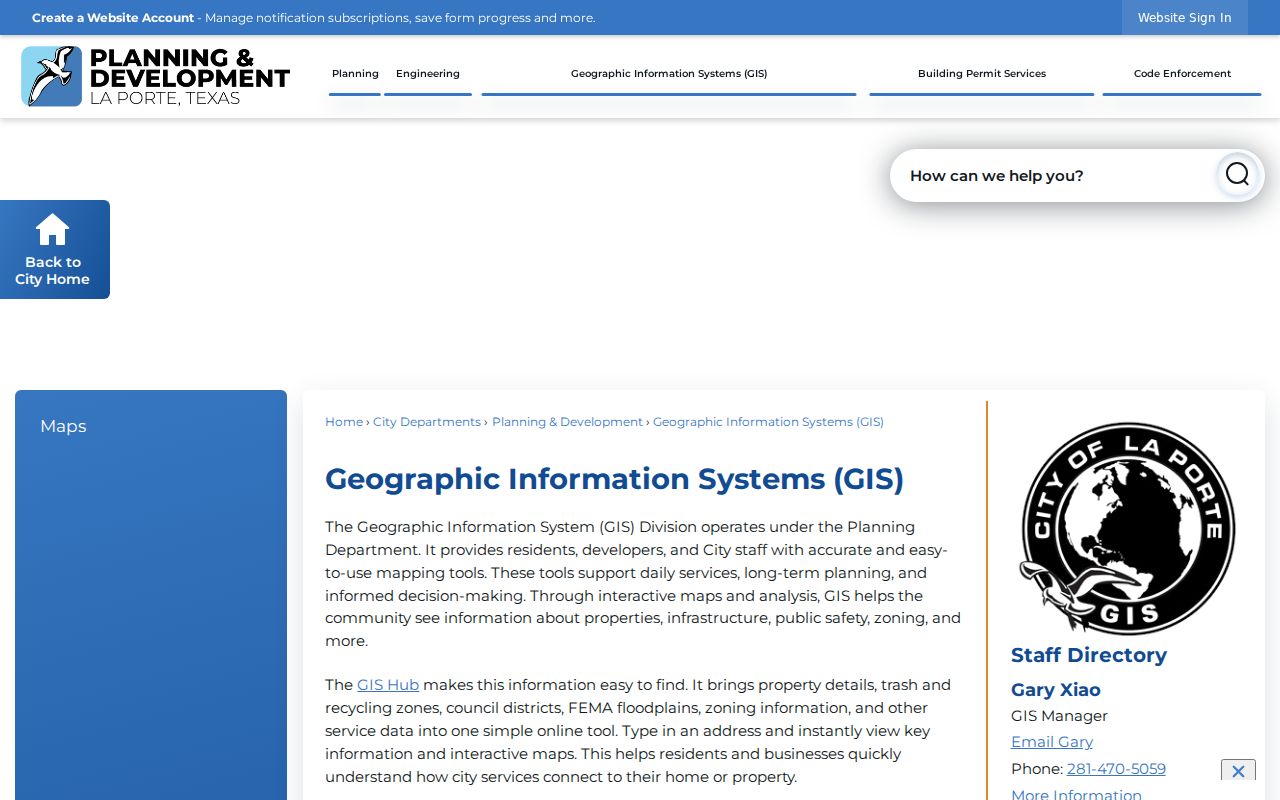This screenshot has height=800, width=1280.
Task: Open Geographic Information Systems (GIS) menu
Action: pyautogui.click(x=669, y=74)
